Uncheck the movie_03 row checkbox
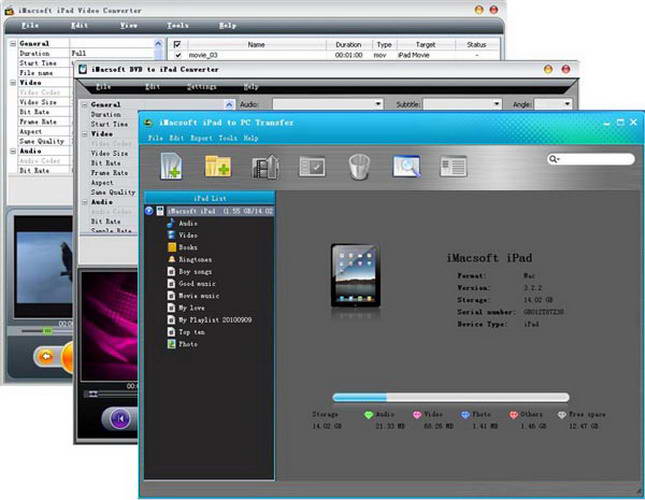 178,55
